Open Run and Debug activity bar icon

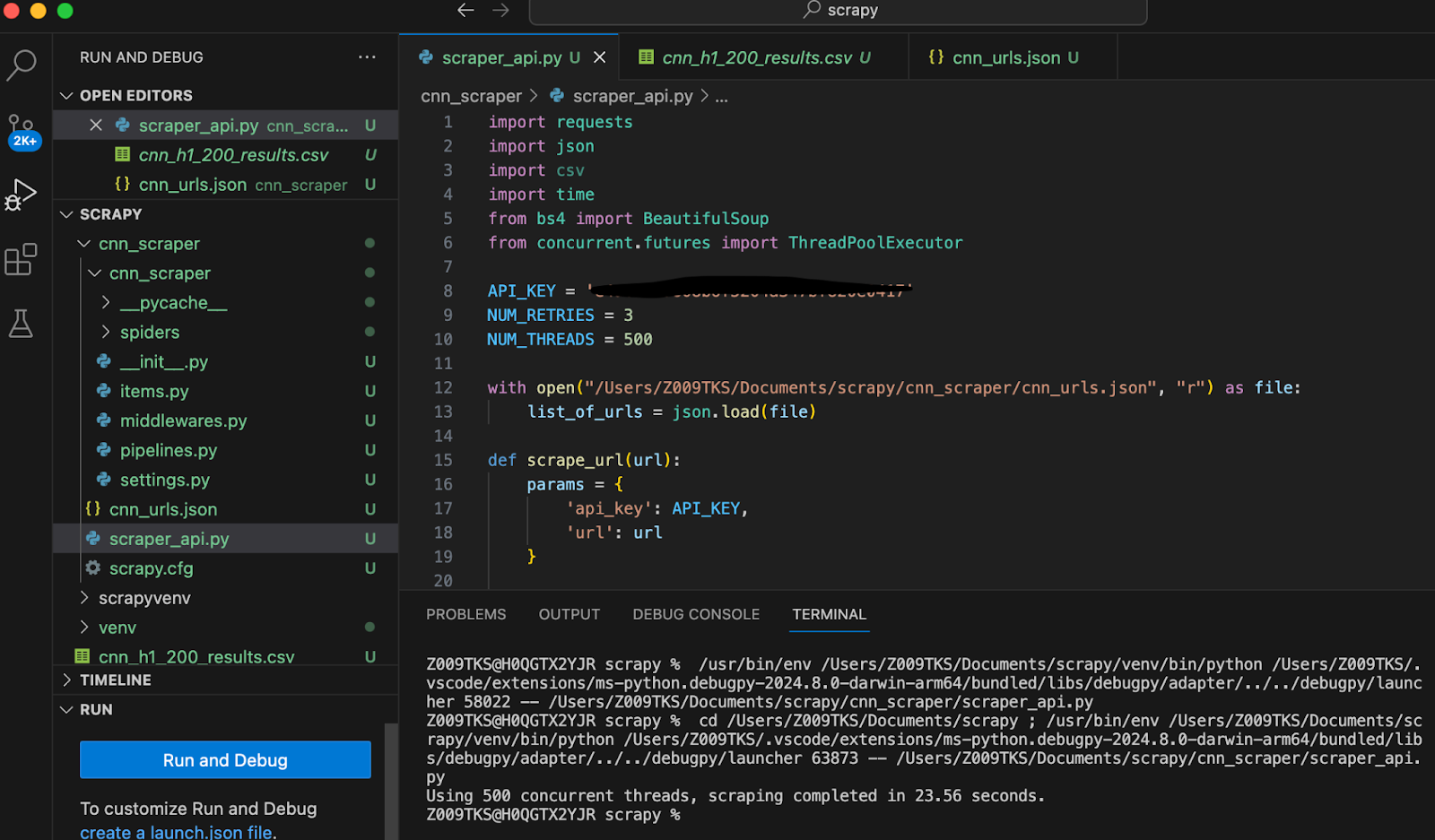pos(22,195)
